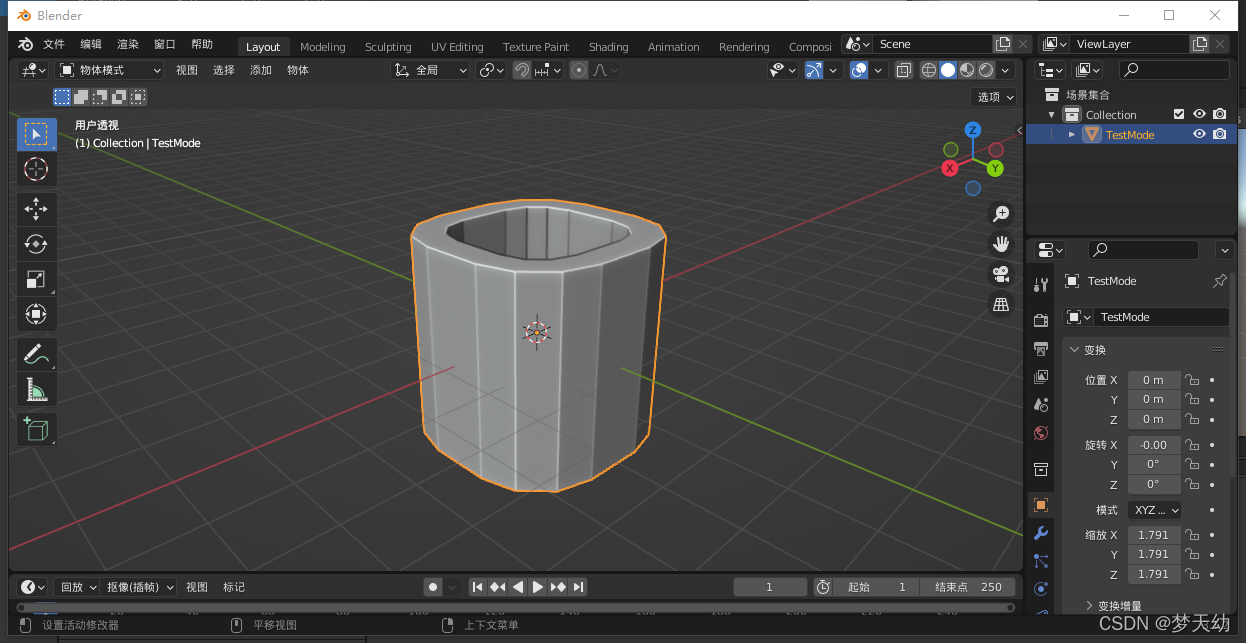Open the Render properties tab
The image size is (1246, 643).
(1041, 320)
